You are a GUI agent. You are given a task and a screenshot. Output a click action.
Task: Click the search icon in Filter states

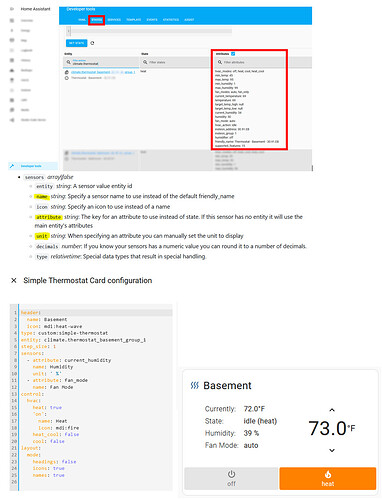145,62
